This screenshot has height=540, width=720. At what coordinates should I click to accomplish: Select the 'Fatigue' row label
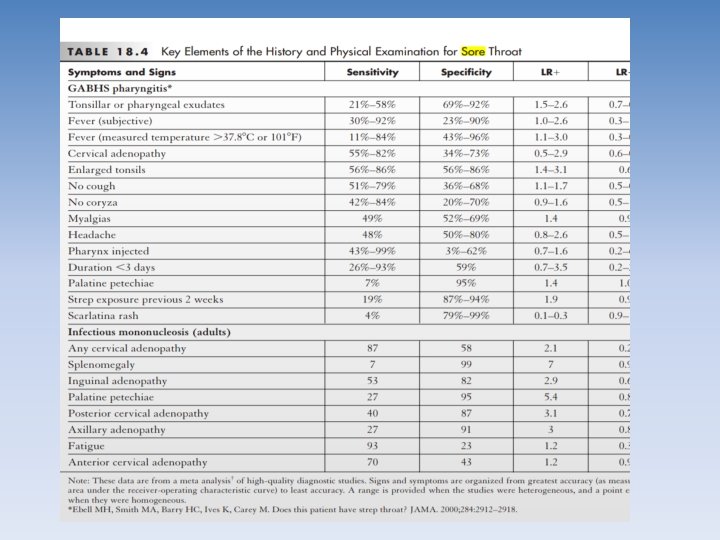tap(86, 446)
